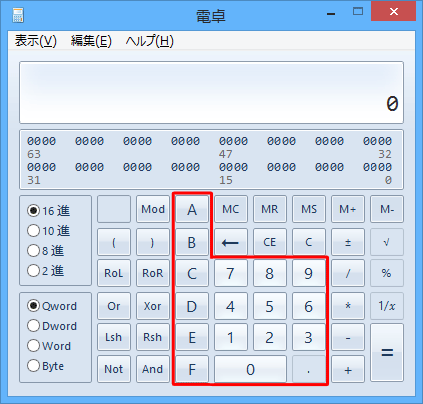The height and width of the screenshot is (404, 423).
Task: Select 16進 hexadecimal mode
Action: coord(49,211)
